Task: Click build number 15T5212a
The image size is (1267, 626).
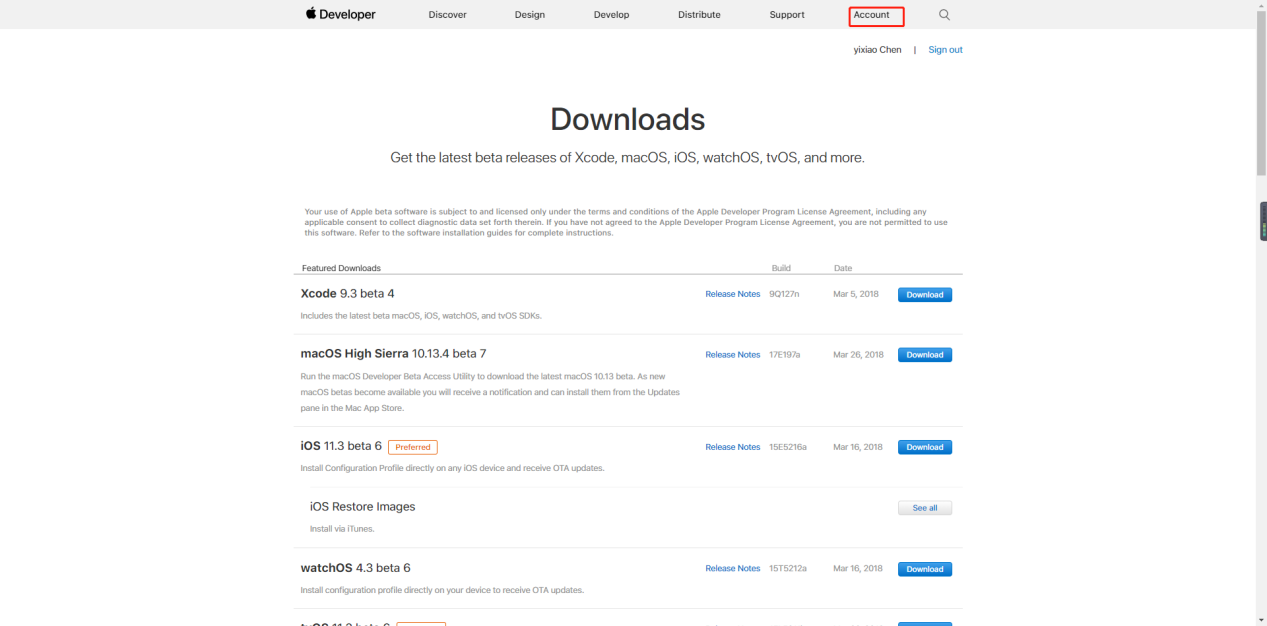Action: pos(787,568)
